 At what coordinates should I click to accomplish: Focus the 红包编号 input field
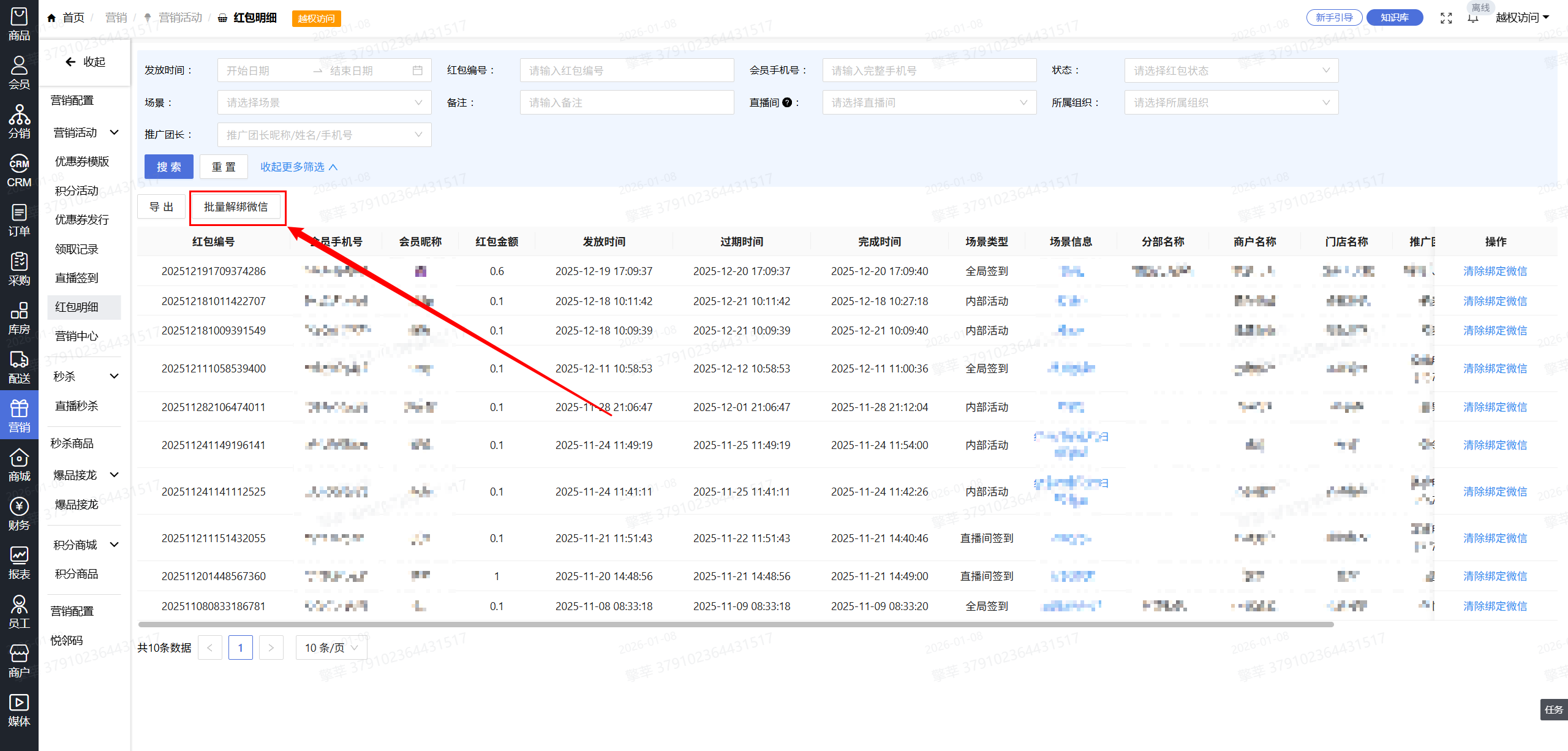click(627, 70)
